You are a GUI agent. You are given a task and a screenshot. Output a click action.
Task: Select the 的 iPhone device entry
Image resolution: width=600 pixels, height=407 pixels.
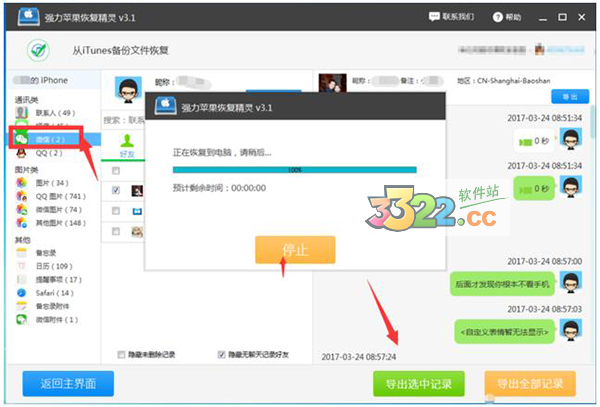click(54, 80)
